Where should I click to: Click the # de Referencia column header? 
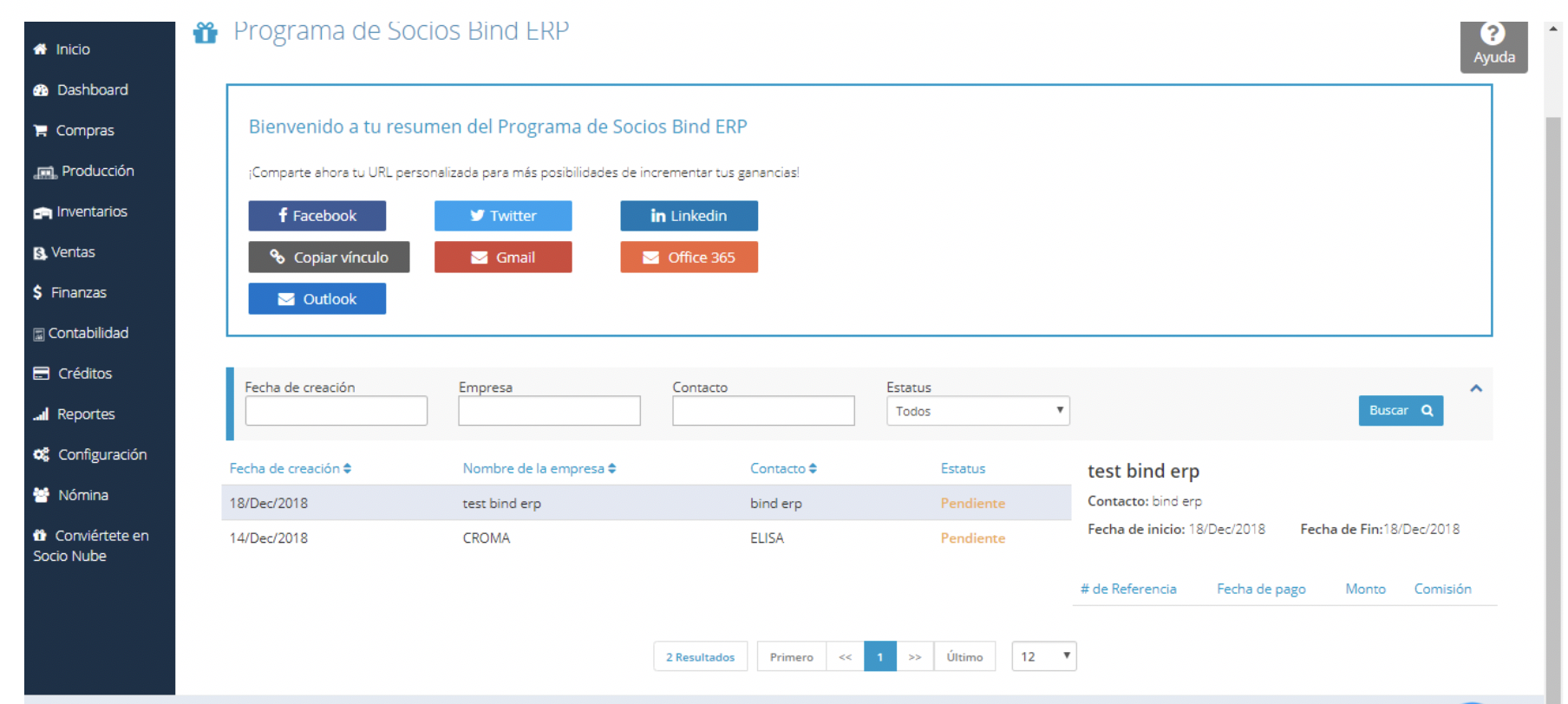click(x=1128, y=590)
